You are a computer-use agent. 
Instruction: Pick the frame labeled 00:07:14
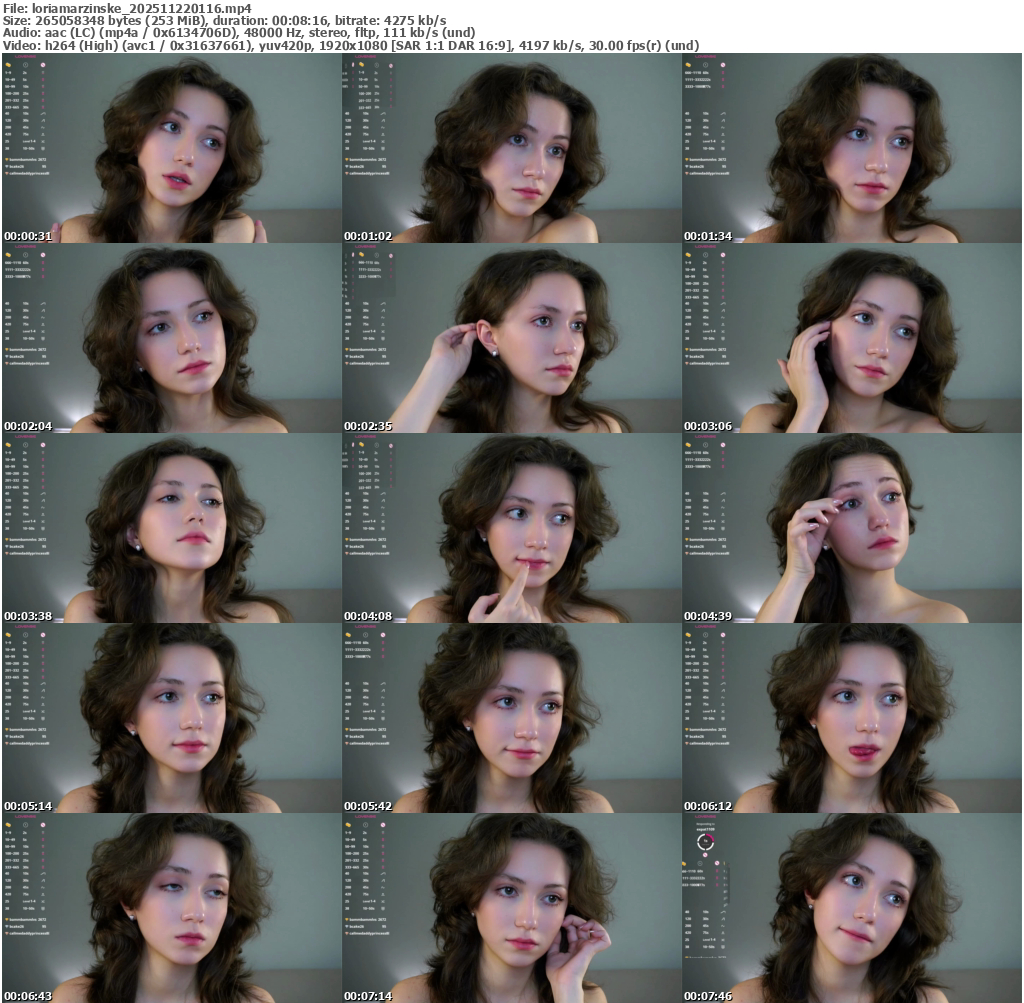(x=512, y=908)
